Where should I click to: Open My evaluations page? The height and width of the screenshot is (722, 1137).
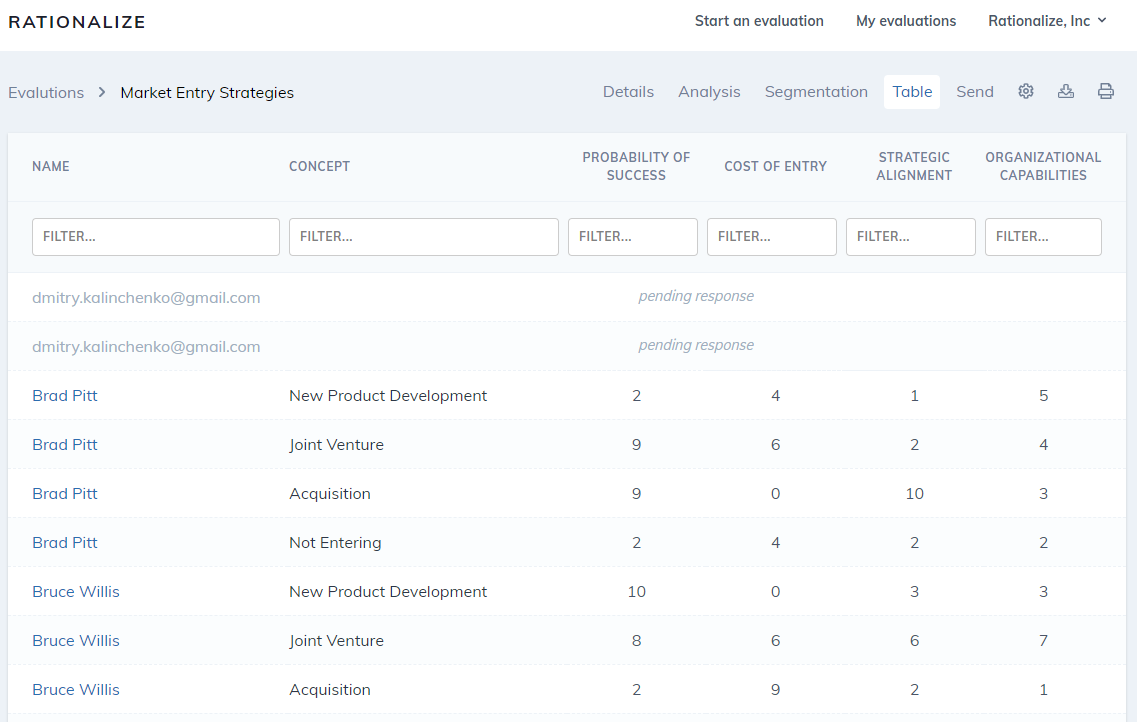click(x=905, y=21)
